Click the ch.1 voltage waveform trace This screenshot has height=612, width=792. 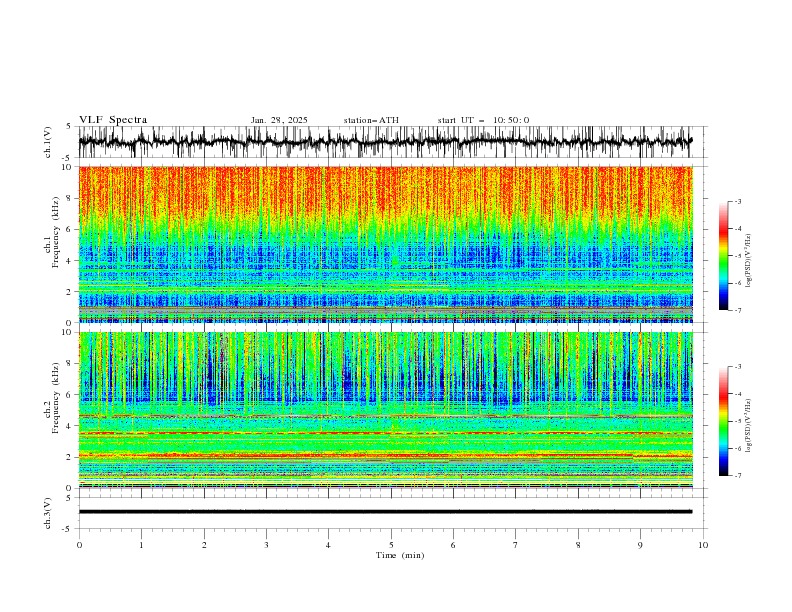[x=385, y=142]
